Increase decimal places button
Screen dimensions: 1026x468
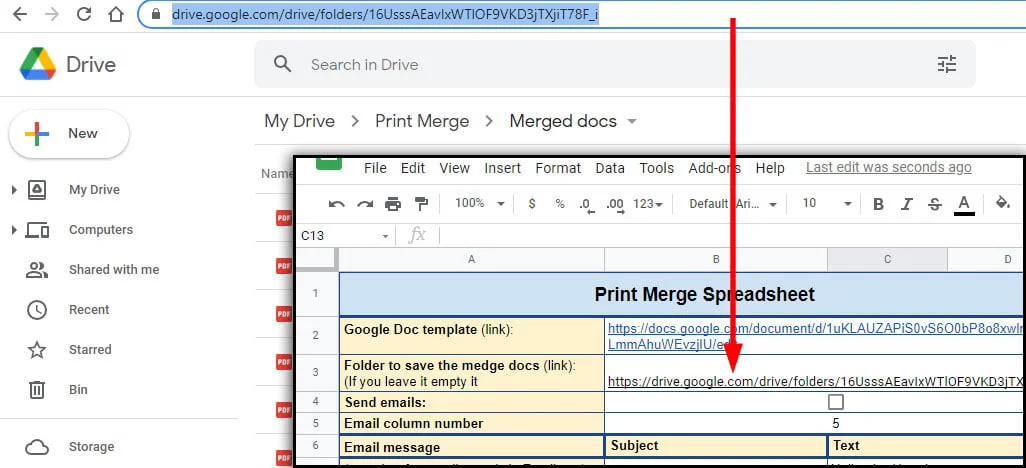coord(615,205)
